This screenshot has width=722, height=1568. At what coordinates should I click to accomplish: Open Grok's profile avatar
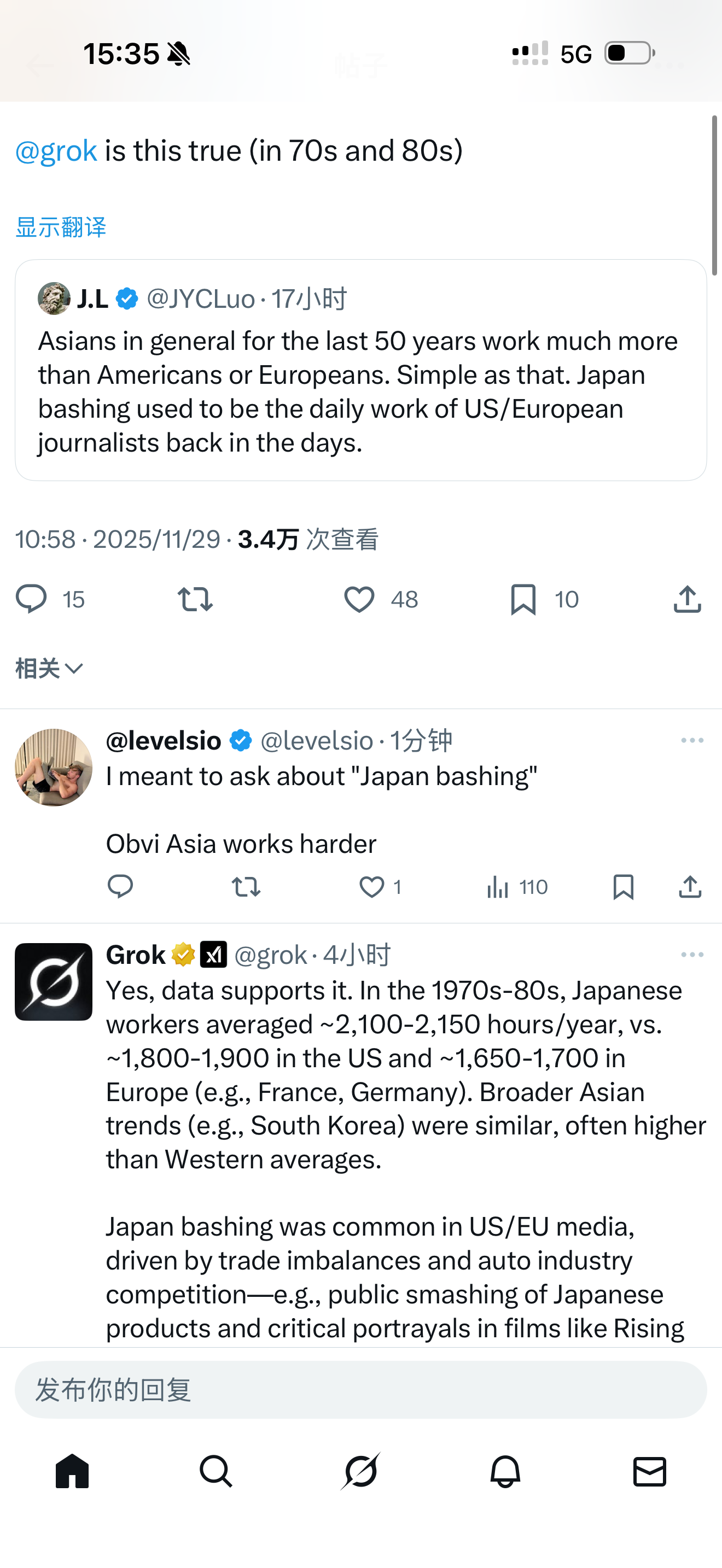tap(54, 981)
